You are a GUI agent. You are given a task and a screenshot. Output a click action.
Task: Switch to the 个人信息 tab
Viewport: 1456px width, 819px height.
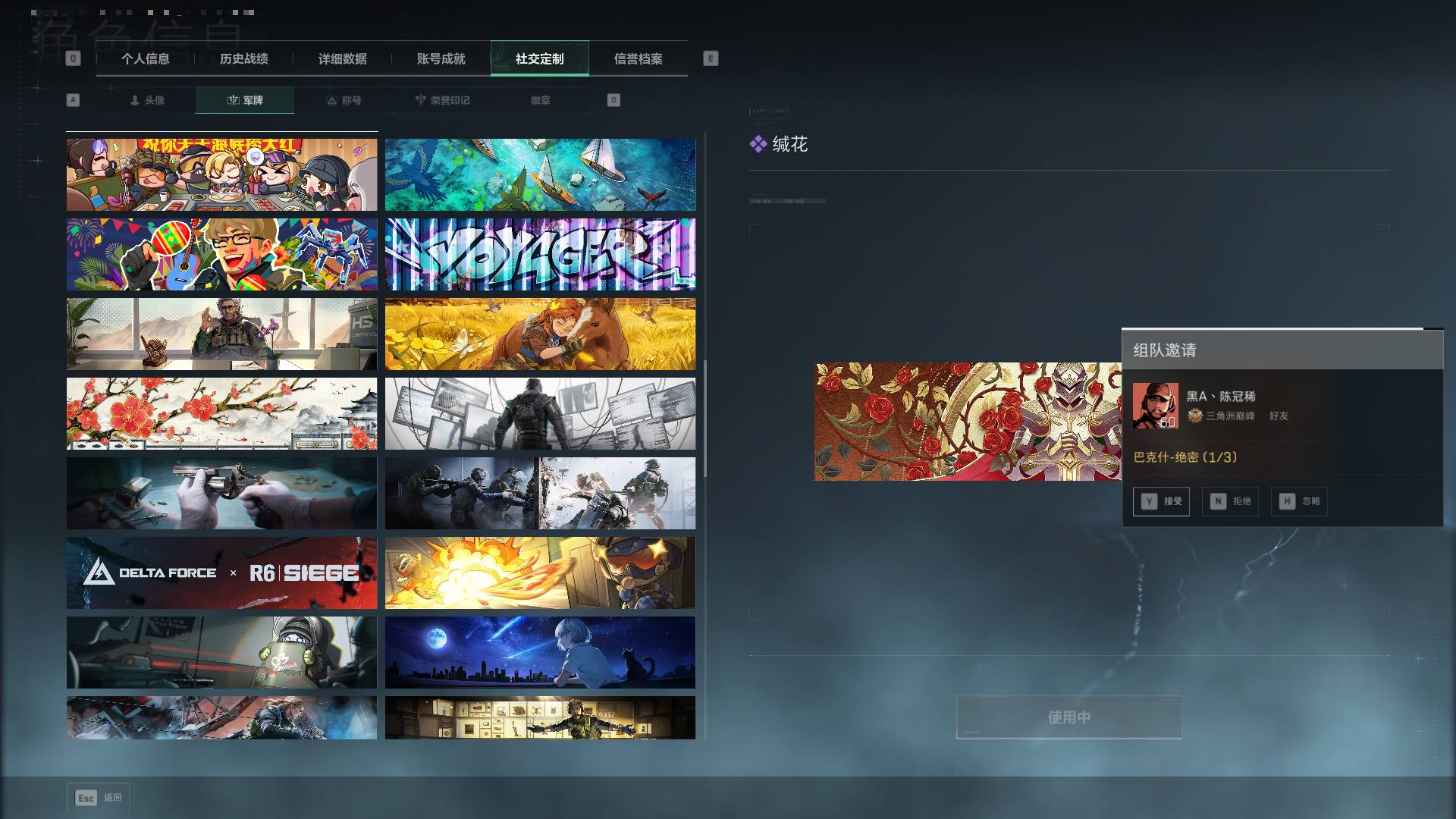tap(145, 58)
